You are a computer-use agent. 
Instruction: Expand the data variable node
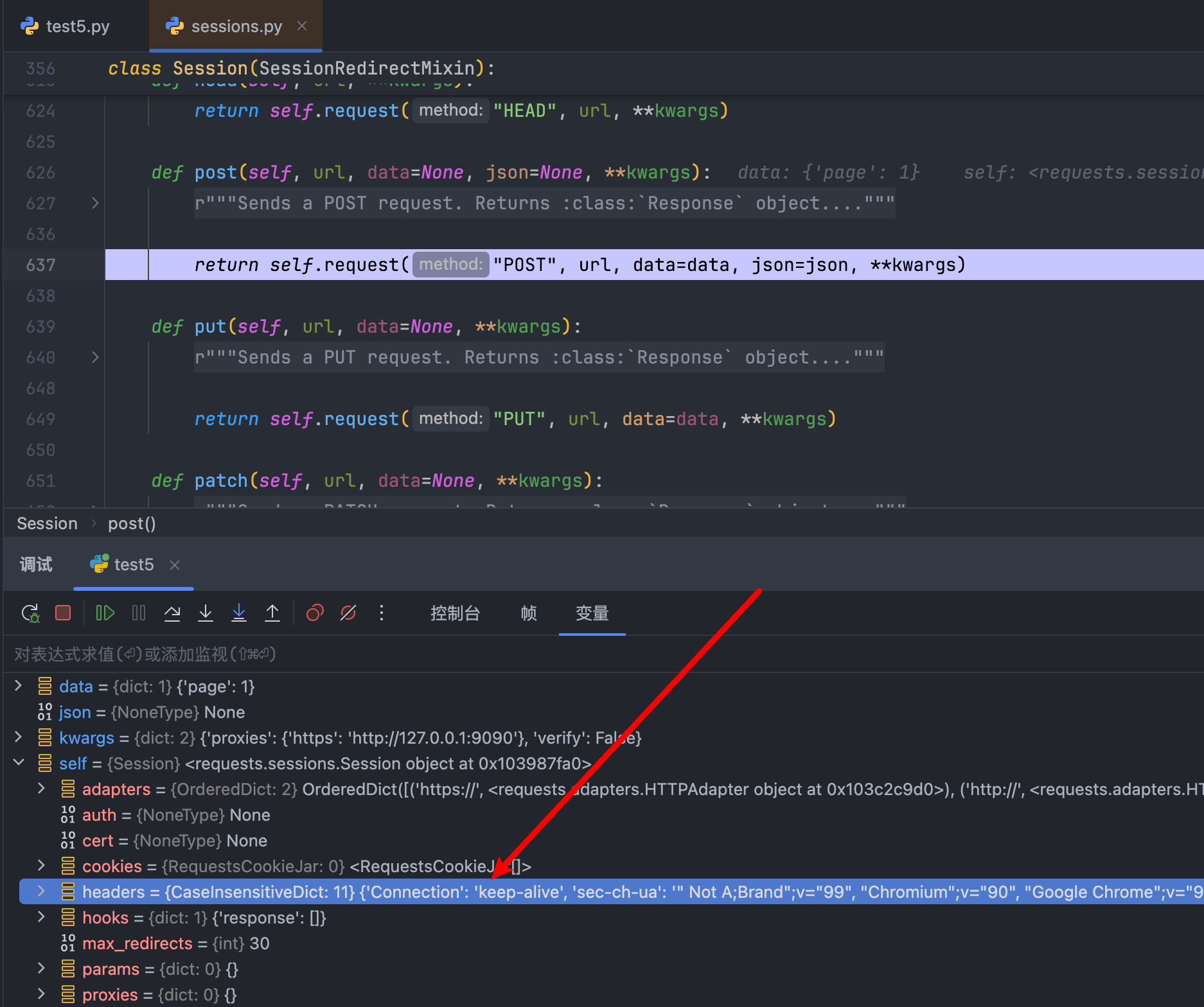pyautogui.click(x=19, y=686)
